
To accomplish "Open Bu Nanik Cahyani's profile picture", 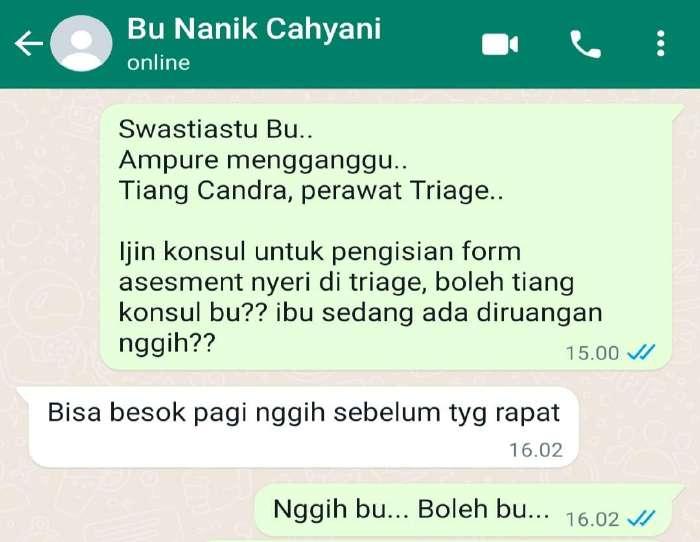I will pyautogui.click(x=81, y=43).
